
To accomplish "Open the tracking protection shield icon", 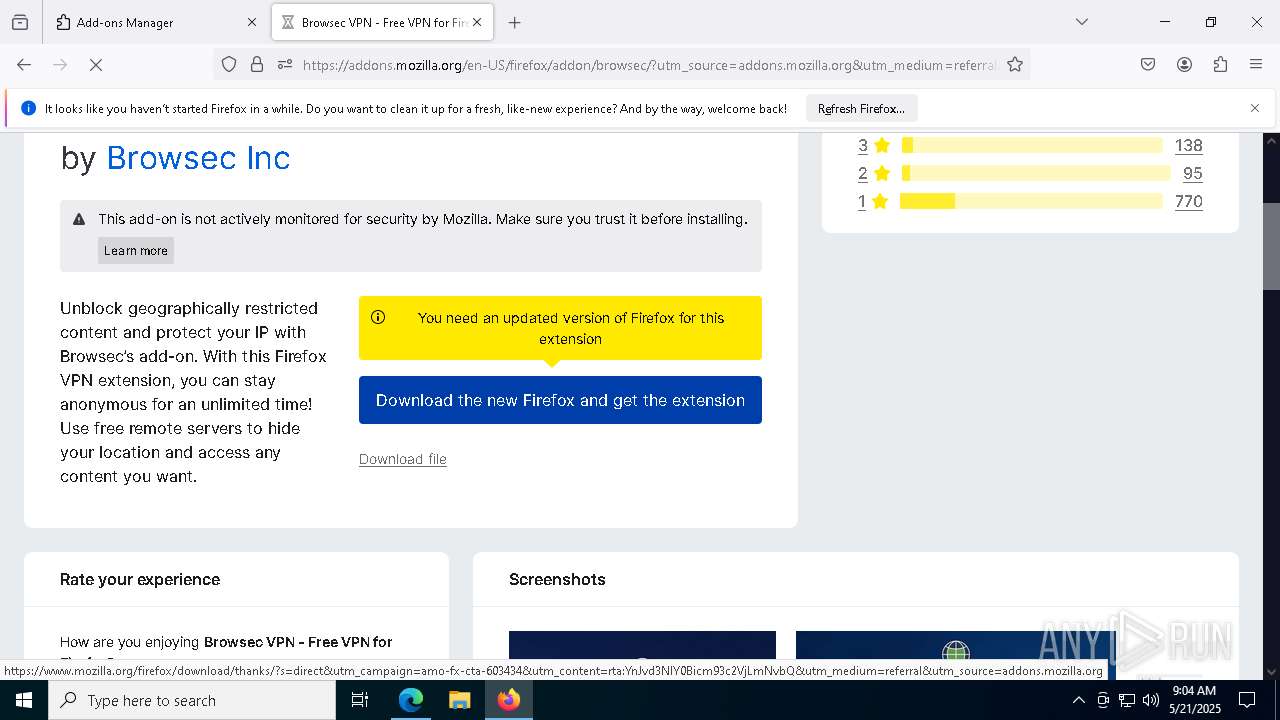I will click(229, 64).
